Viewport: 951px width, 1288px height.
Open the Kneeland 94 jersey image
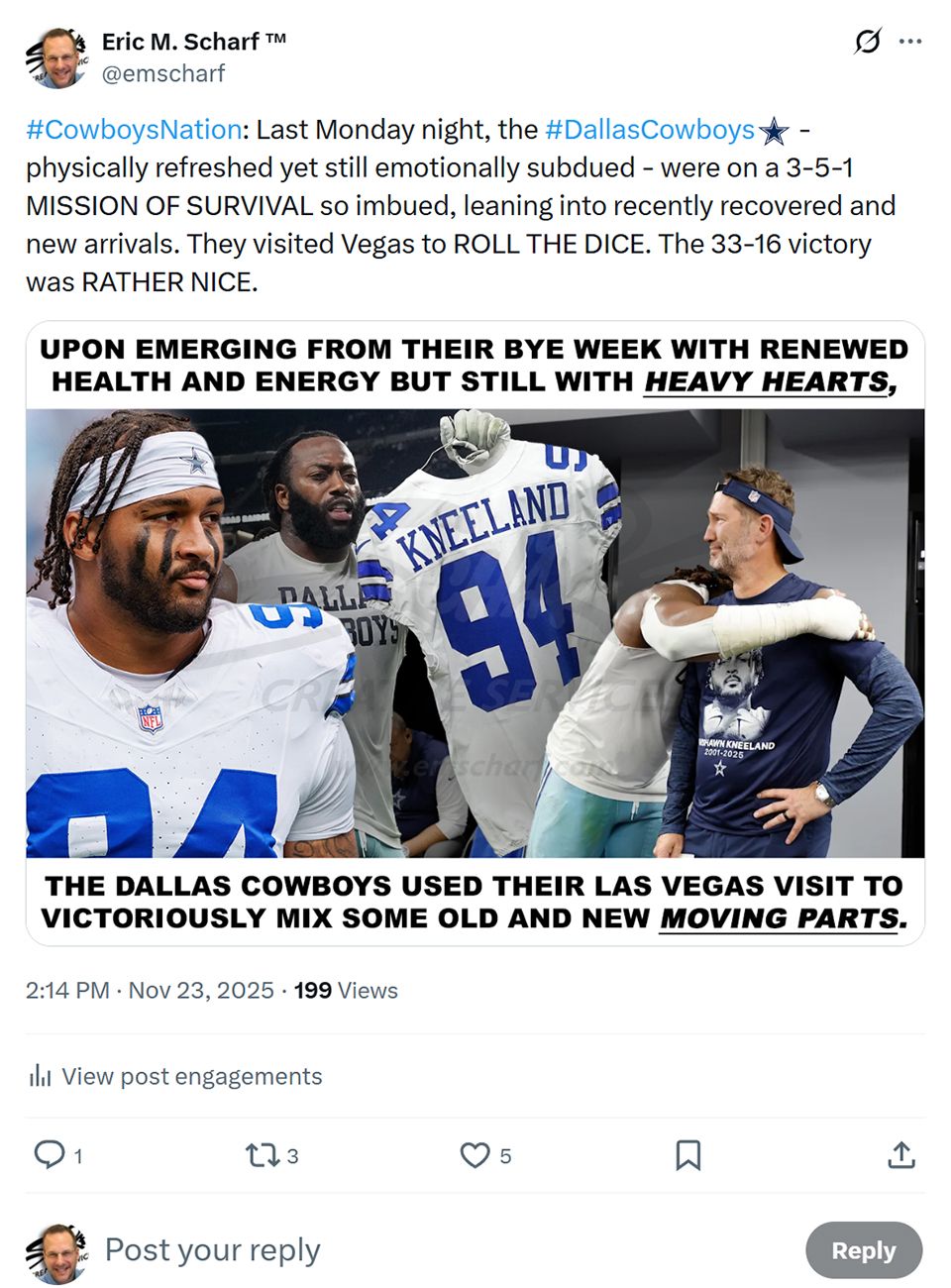[x=475, y=633]
